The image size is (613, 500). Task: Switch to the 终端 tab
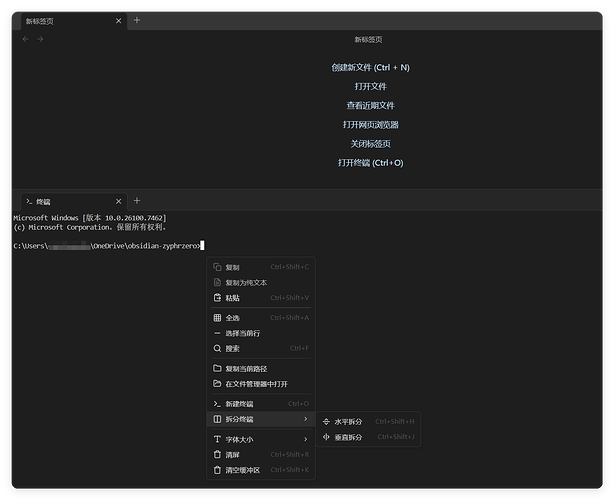tap(73, 202)
